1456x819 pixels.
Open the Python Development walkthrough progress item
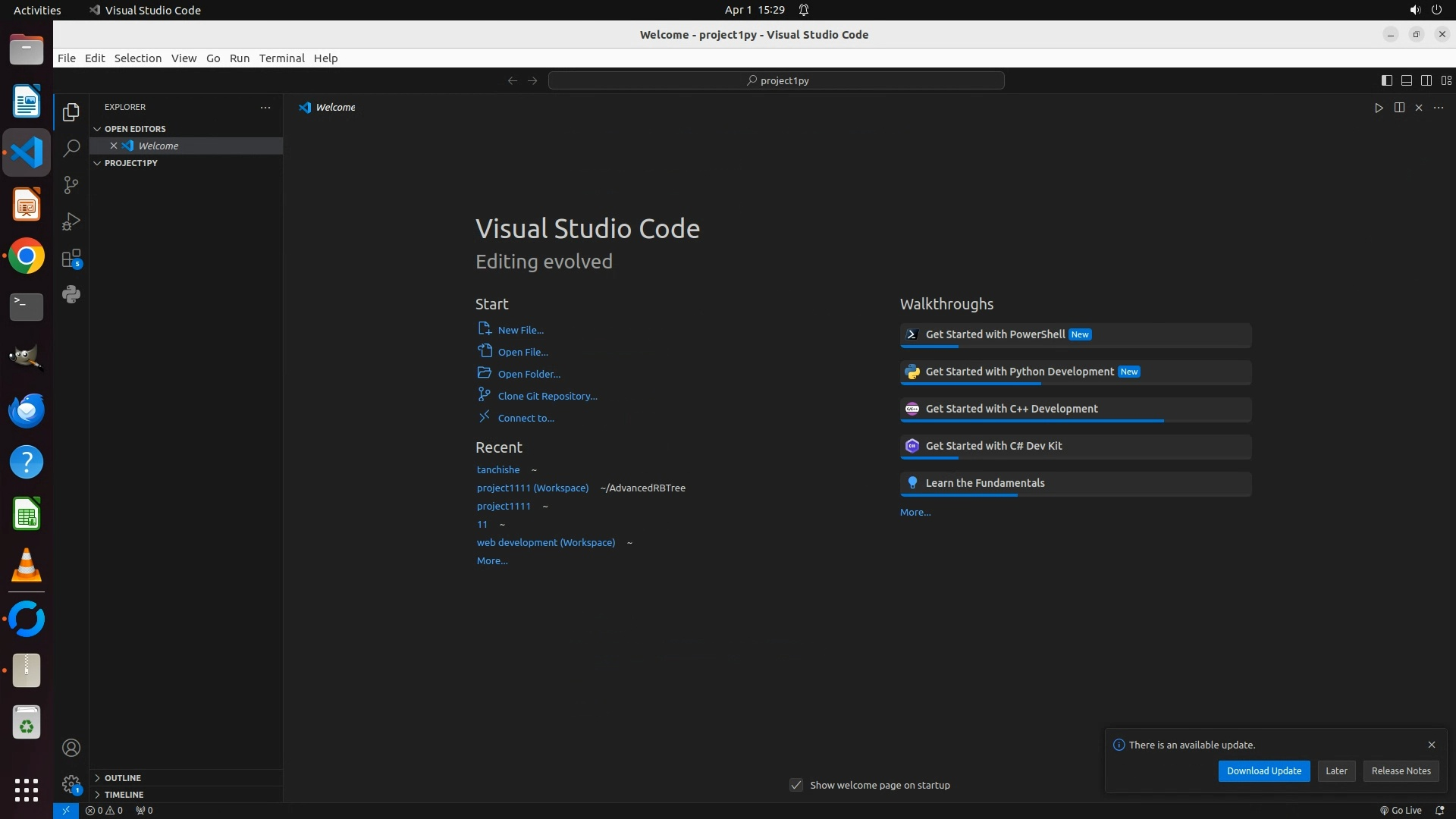click(x=1019, y=372)
